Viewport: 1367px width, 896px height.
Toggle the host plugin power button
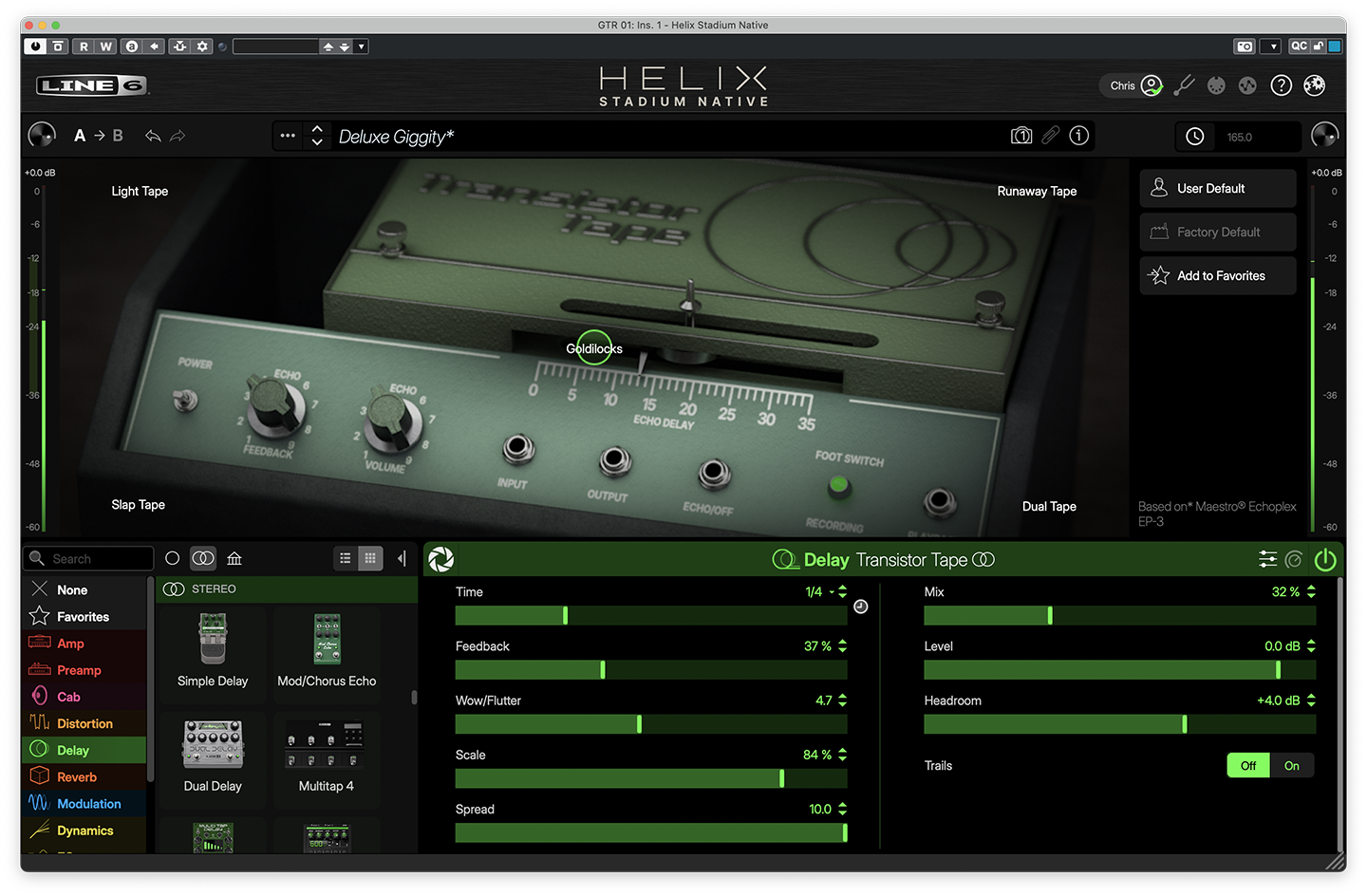pos(36,46)
